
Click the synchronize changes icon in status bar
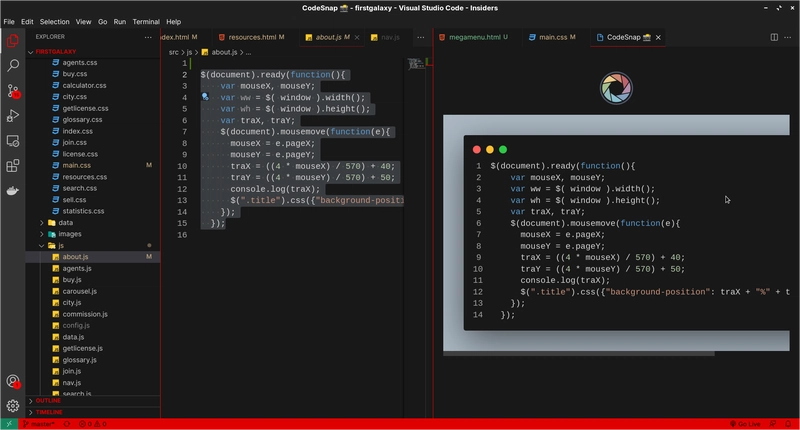[x=67, y=424]
